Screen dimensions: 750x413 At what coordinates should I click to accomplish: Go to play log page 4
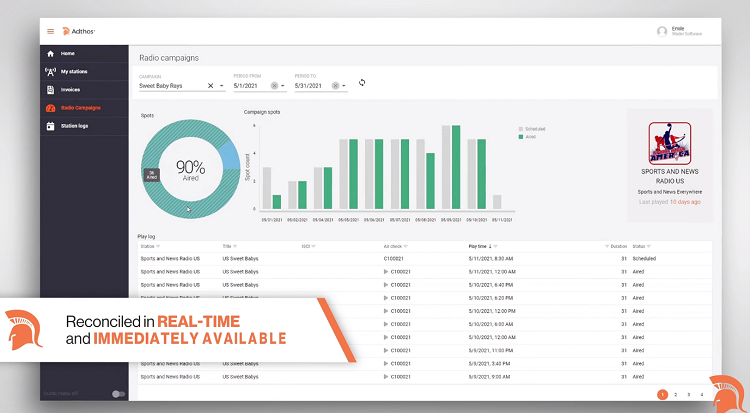point(702,395)
